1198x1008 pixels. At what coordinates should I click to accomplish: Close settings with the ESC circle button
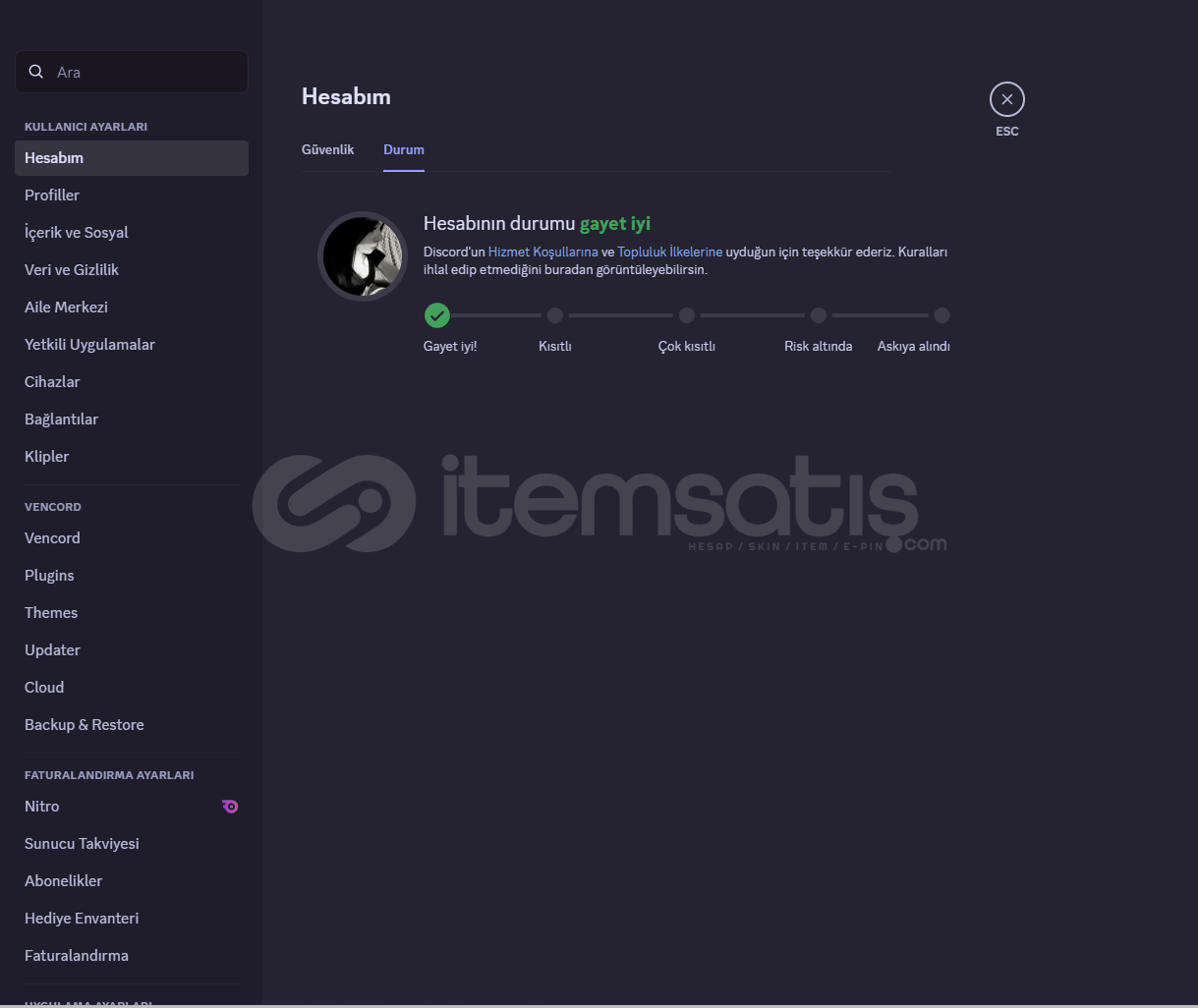click(1006, 99)
